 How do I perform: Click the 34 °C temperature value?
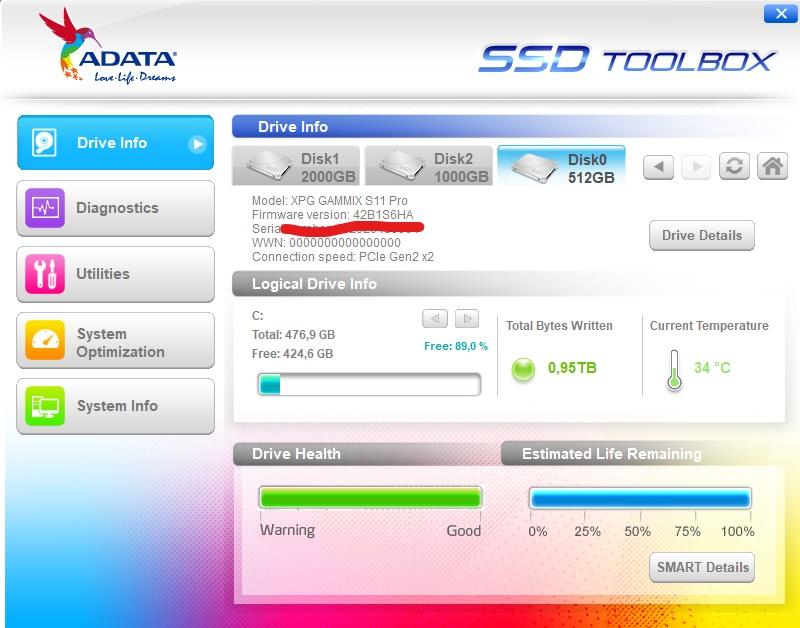712,367
